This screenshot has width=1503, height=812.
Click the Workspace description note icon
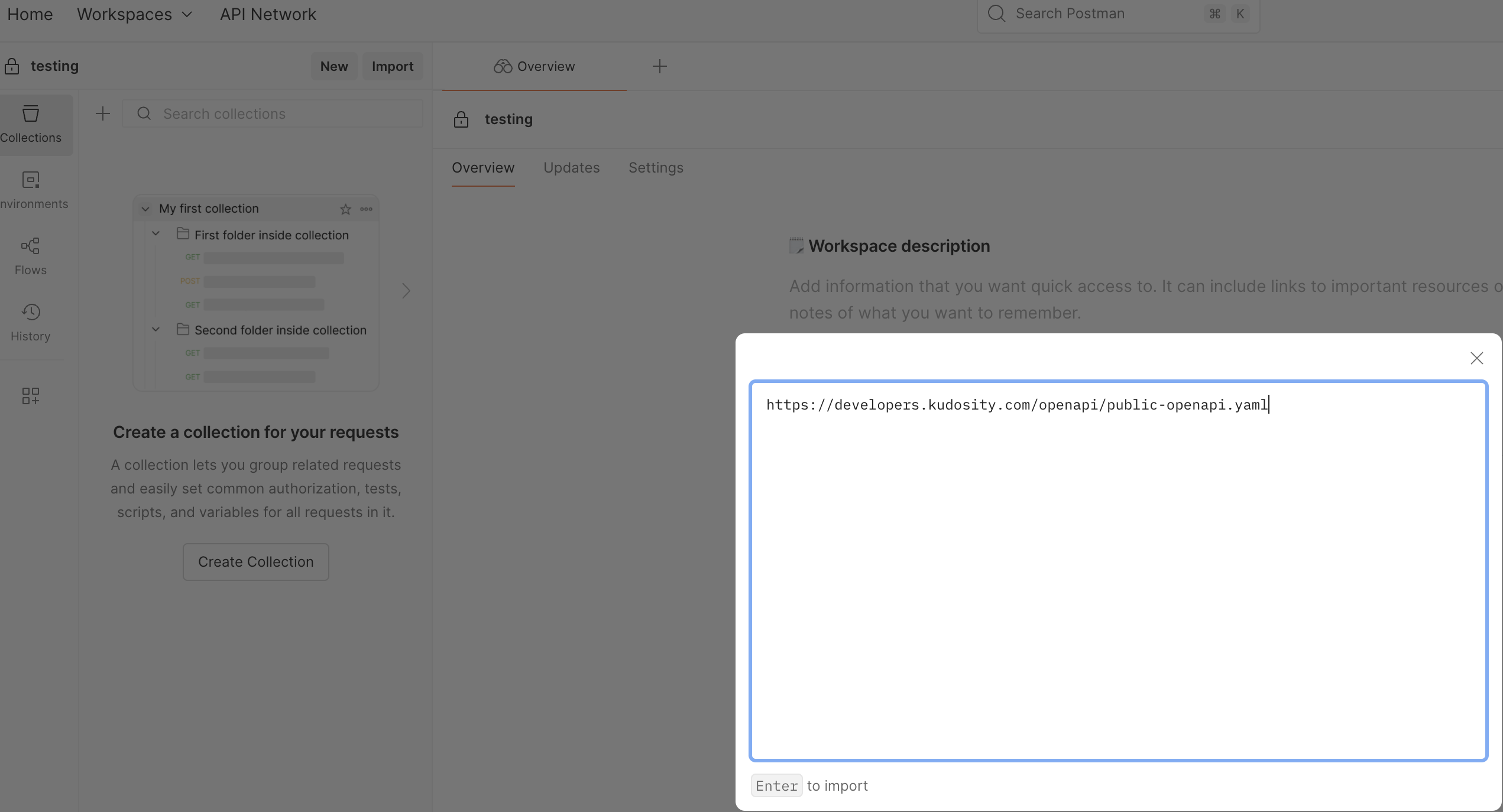[x=796, y=246]
